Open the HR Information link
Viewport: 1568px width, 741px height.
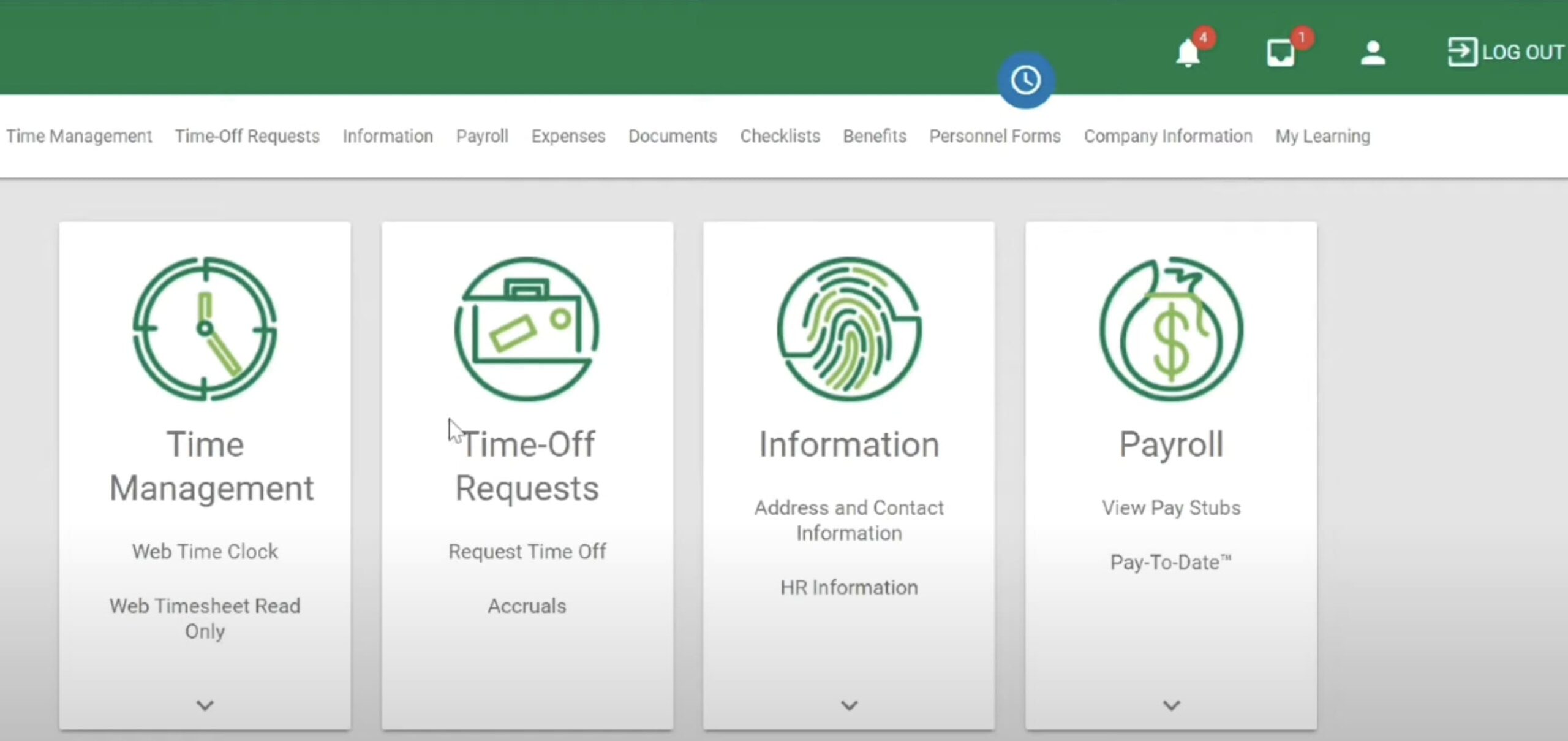[x=849, y=588]
